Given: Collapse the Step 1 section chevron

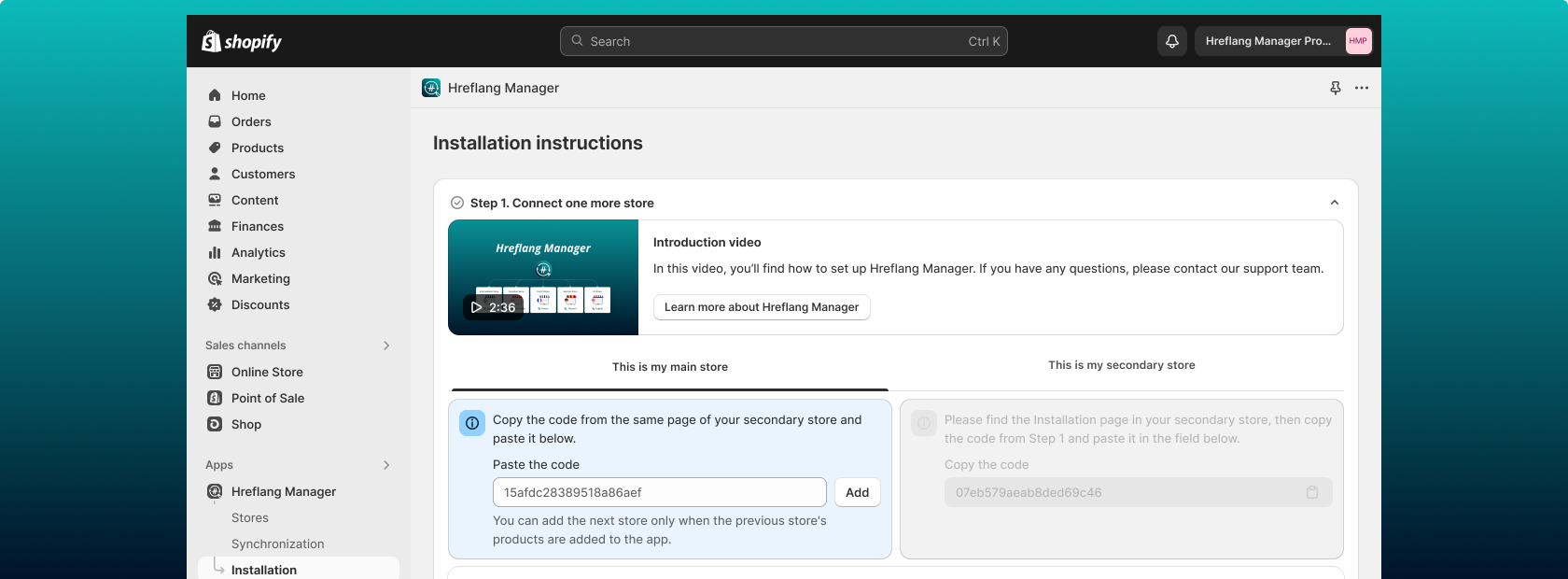Looking at the screenshot, I should coord(1335,203).
